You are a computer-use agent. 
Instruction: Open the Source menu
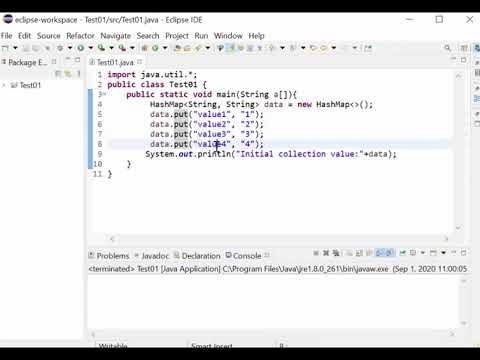tap(49, 36)
